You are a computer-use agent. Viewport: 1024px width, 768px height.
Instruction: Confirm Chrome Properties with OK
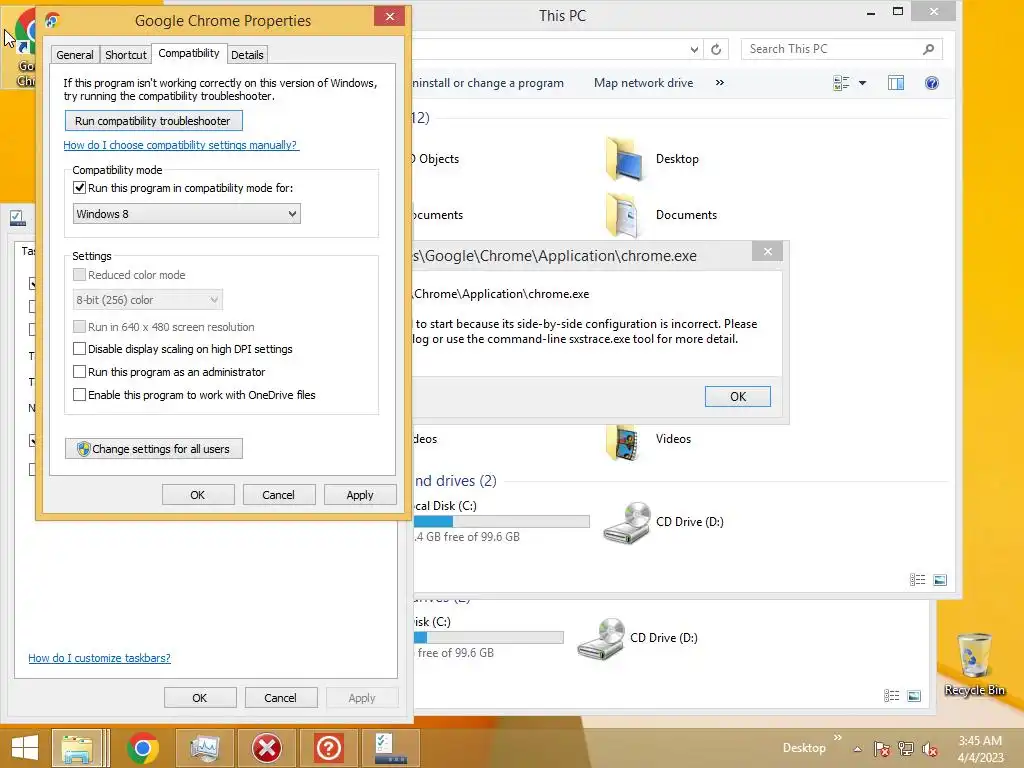[x=198, y=495]
